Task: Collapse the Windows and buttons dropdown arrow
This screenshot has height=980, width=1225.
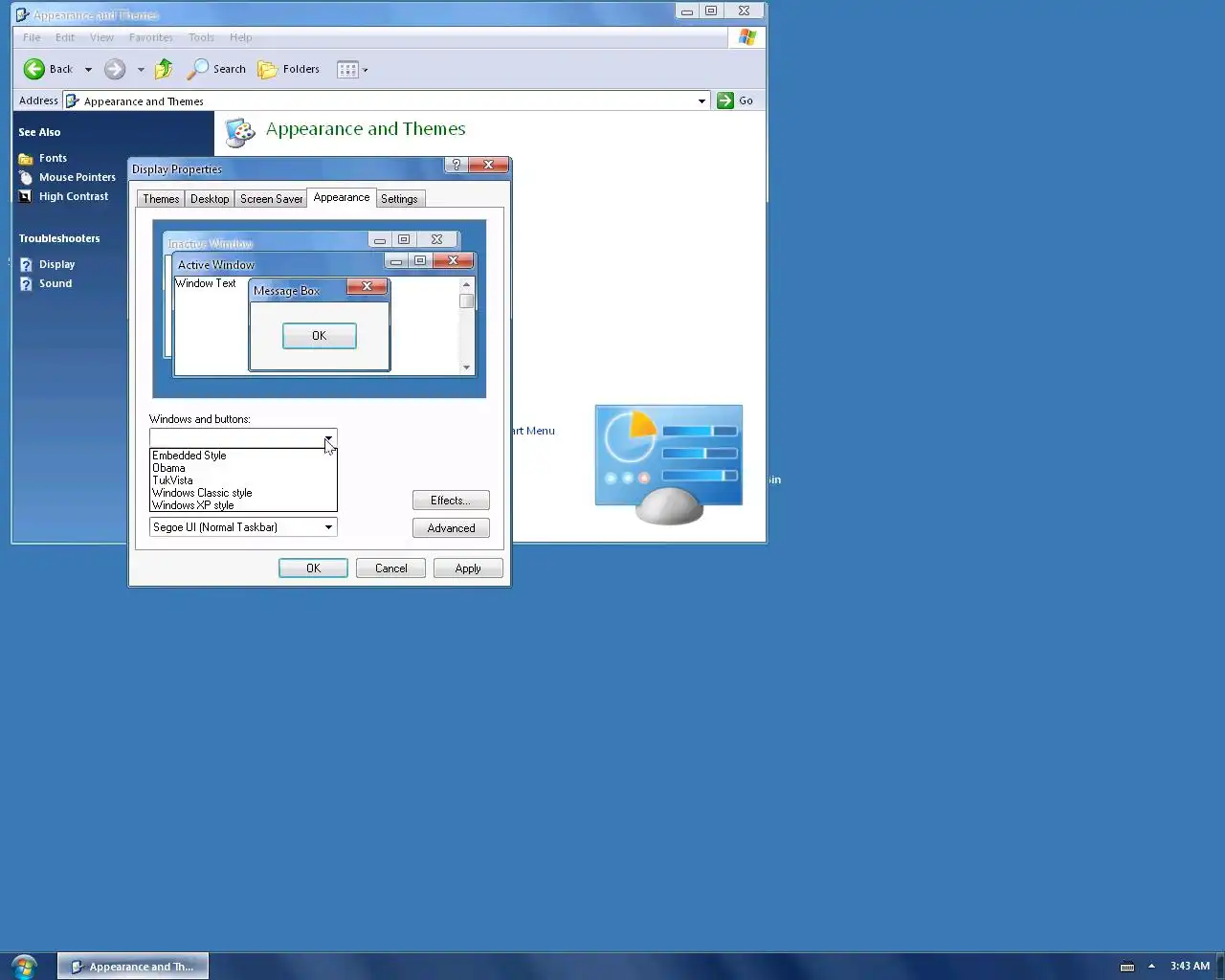Action: (328, 438)
